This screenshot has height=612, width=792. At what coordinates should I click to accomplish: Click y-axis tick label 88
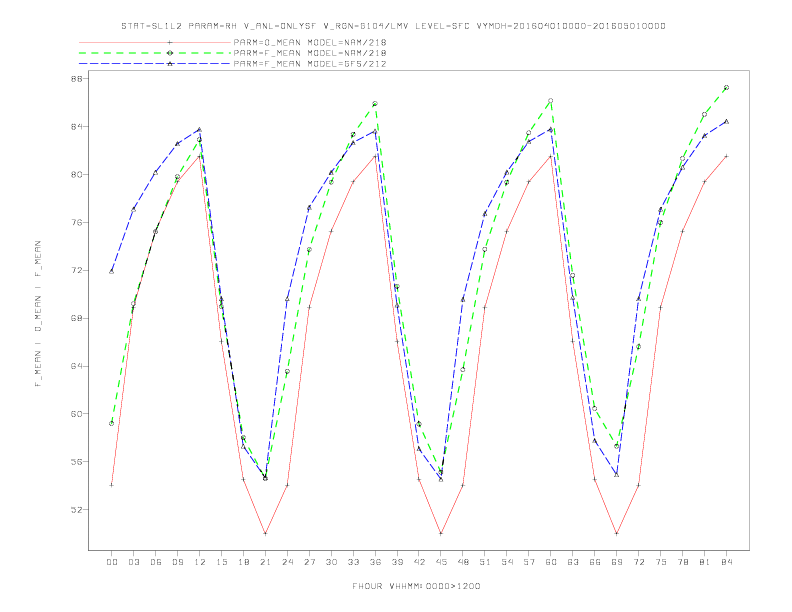pos(77,79)
